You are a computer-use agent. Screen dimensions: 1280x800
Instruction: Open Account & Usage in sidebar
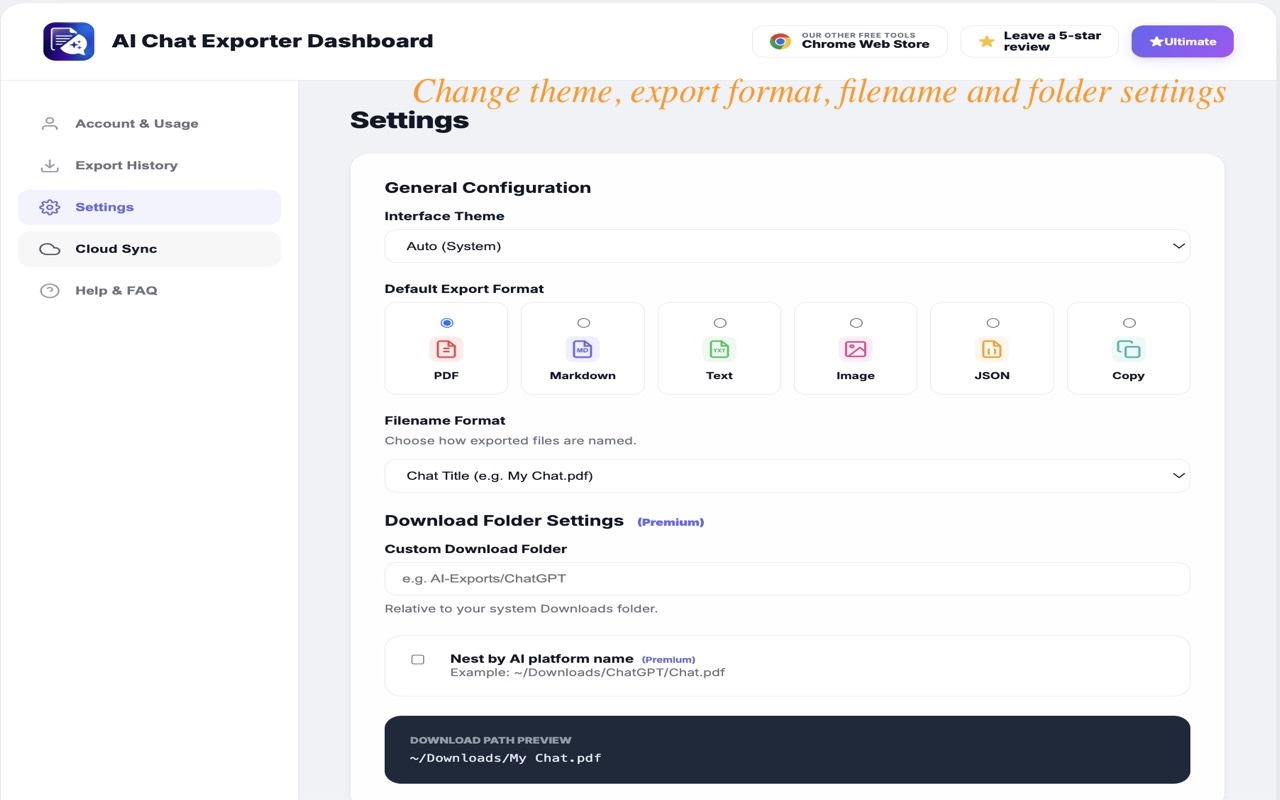(136, 124)
